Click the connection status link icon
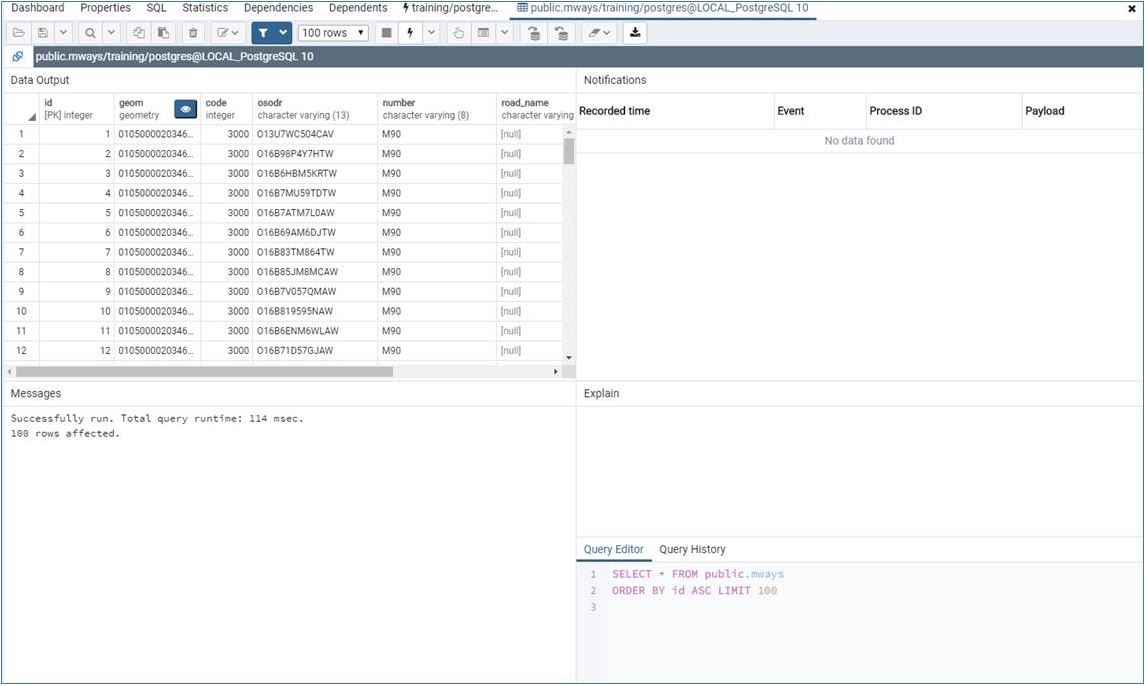This screenshot has width=1145, height=686. click(x=18, y=56)
